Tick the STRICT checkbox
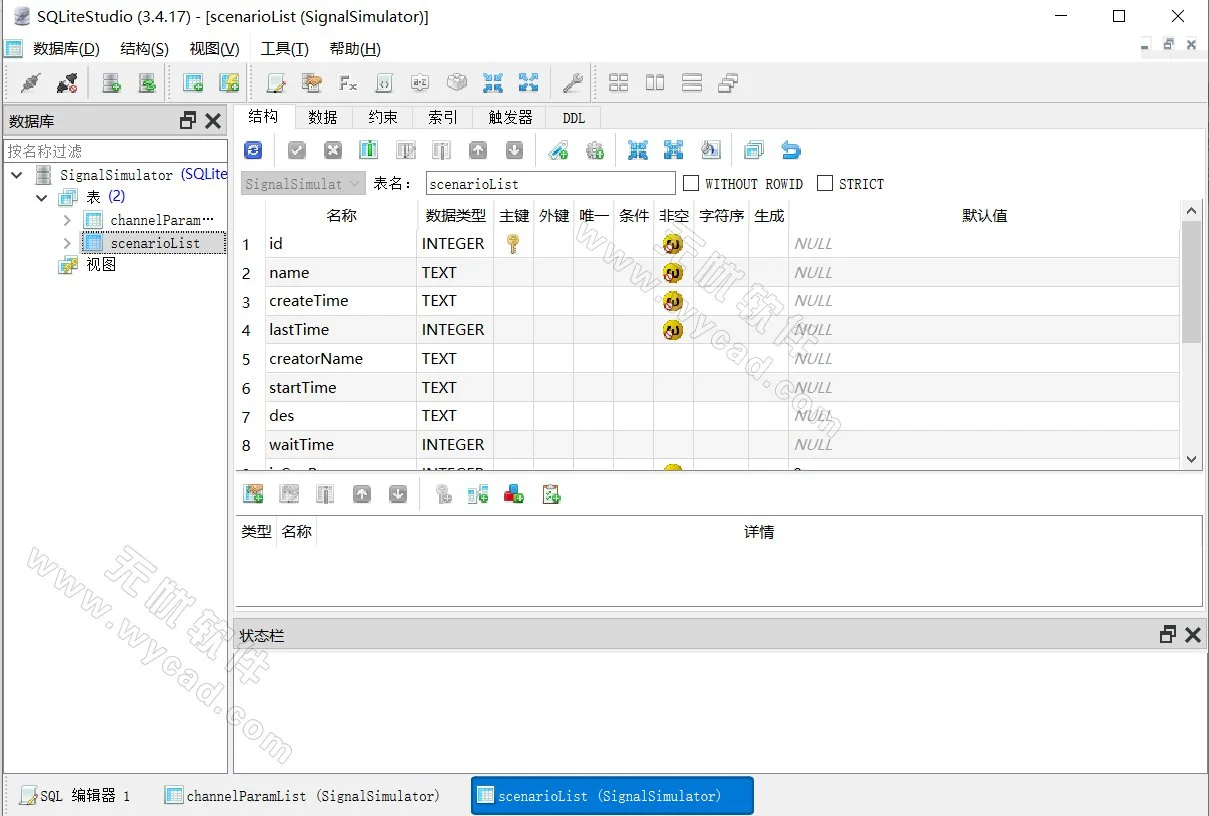The width and height of the screenshot is (1209, 816). 825,183
